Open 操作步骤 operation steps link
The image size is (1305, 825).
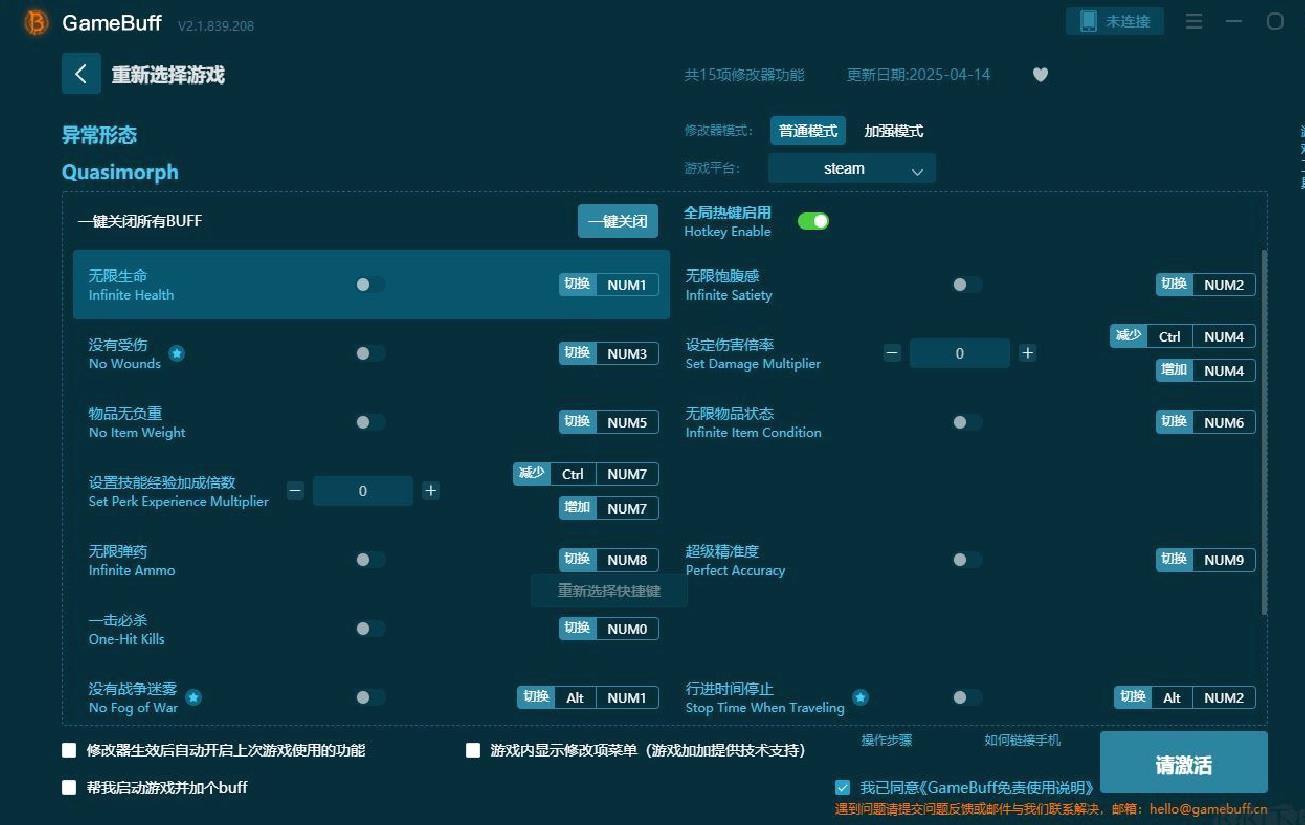coord(887,740)
